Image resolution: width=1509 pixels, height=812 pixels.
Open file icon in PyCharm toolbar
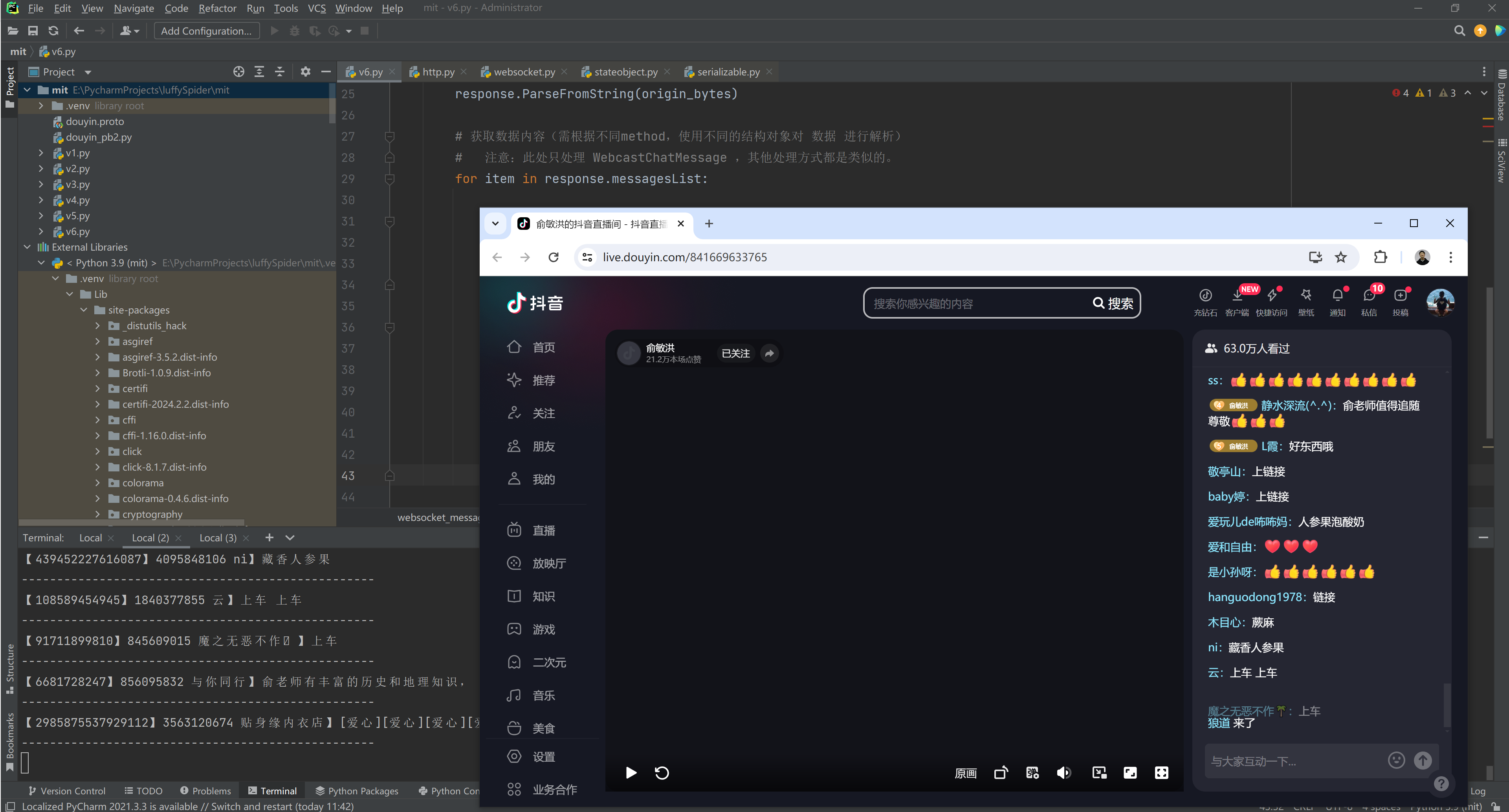pos(12,31)
